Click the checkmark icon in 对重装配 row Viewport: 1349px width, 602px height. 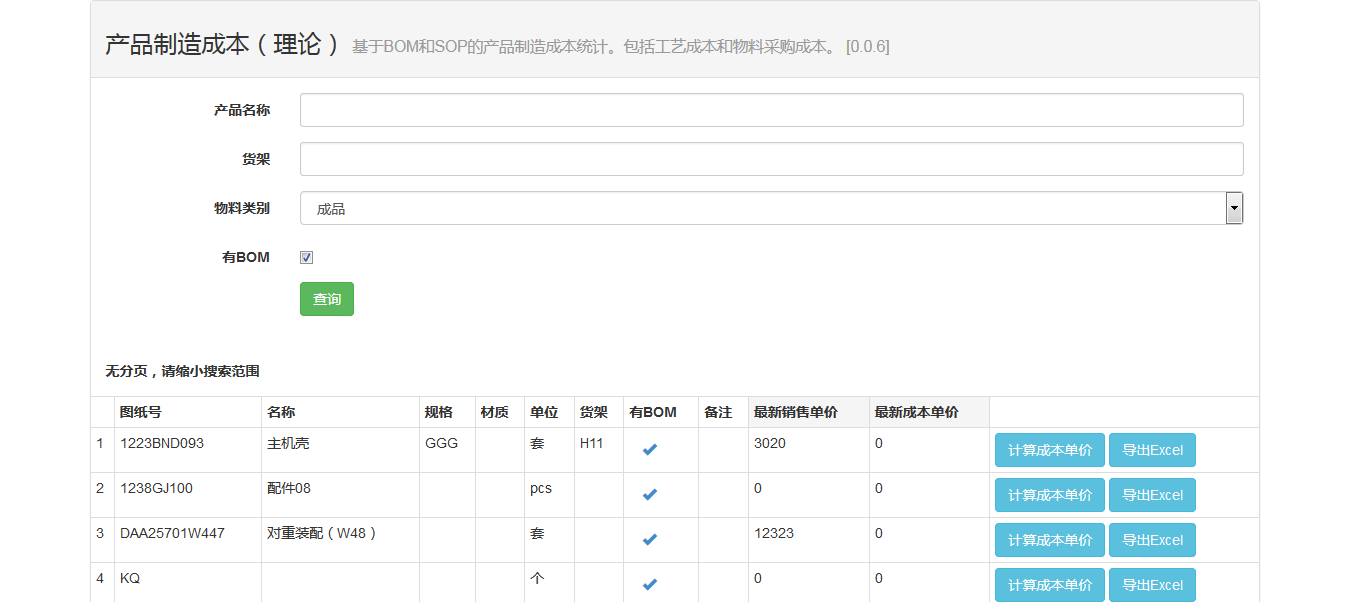(x=649, y=539)
